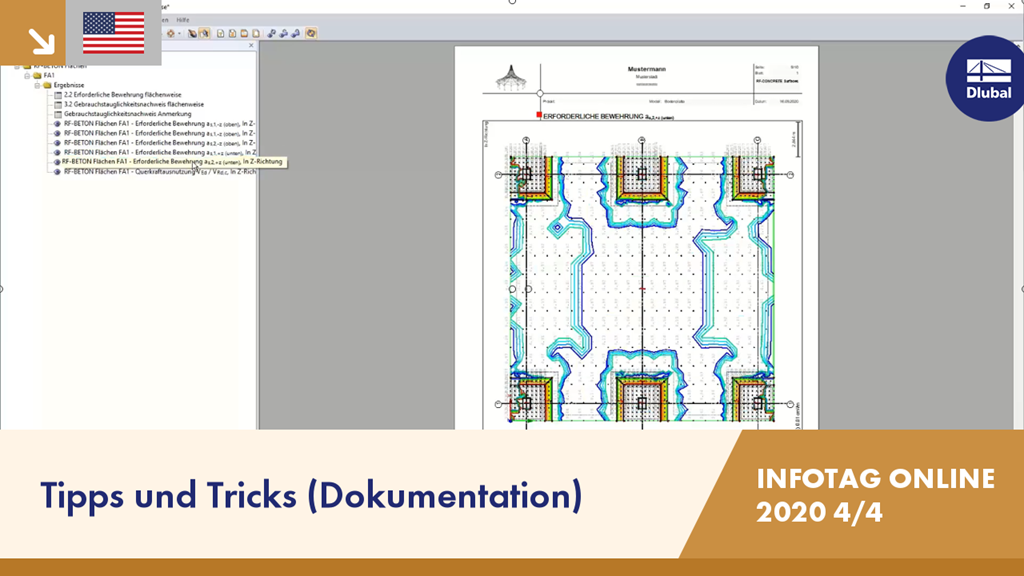Click first blue tool icon in toolbar
The height and width of the screenshot is (576, 1024).
pos(272,33)
